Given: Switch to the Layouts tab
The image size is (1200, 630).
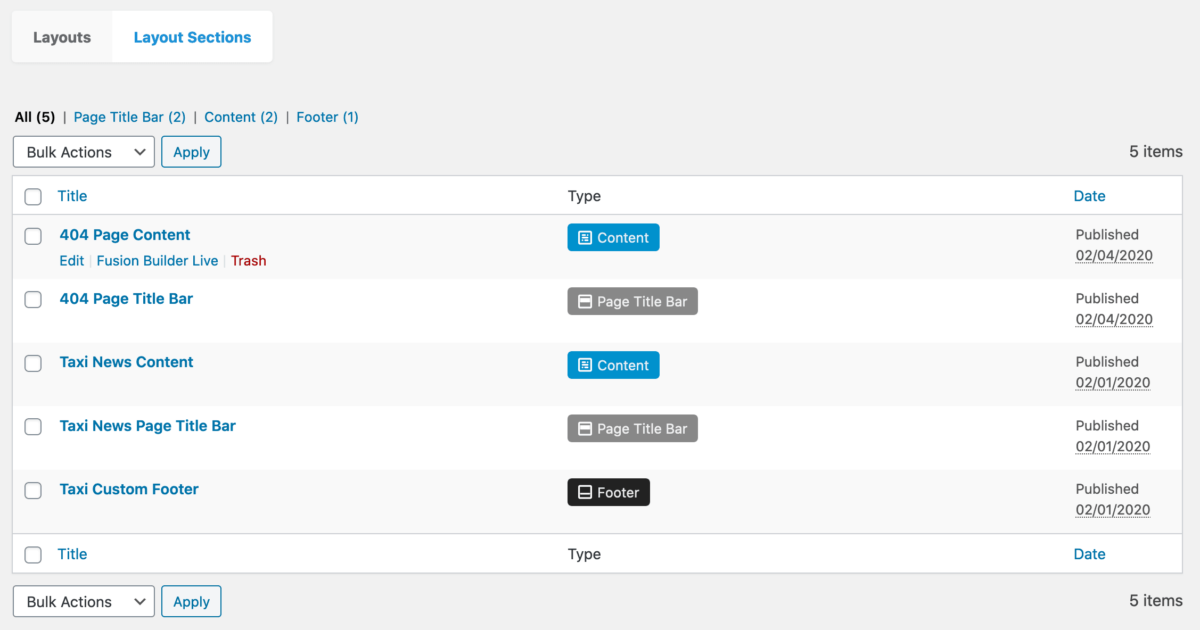Looking at the screenshot, I should click(x=62, y=38).
